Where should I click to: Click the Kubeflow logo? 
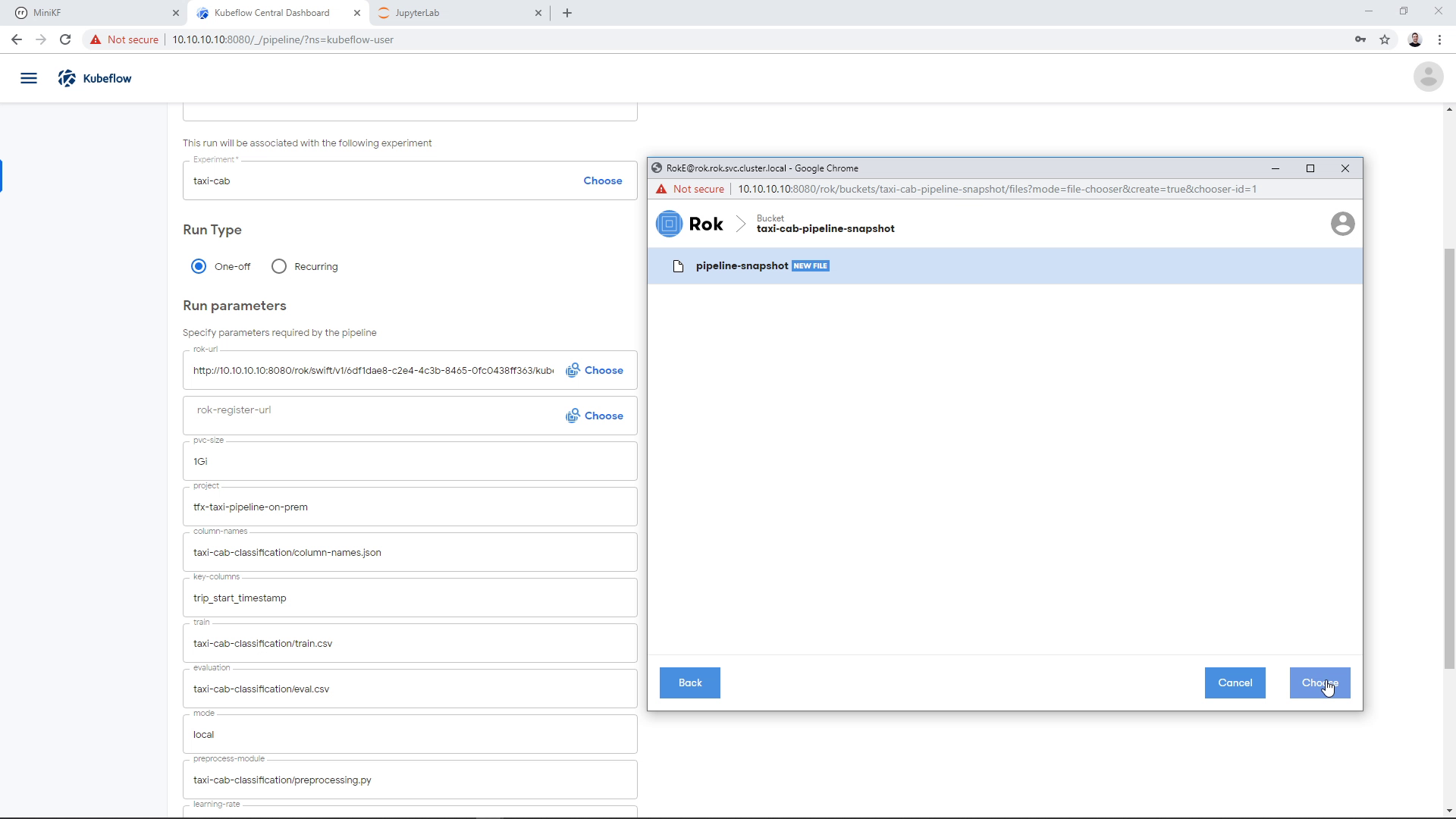tap(95, 78)
